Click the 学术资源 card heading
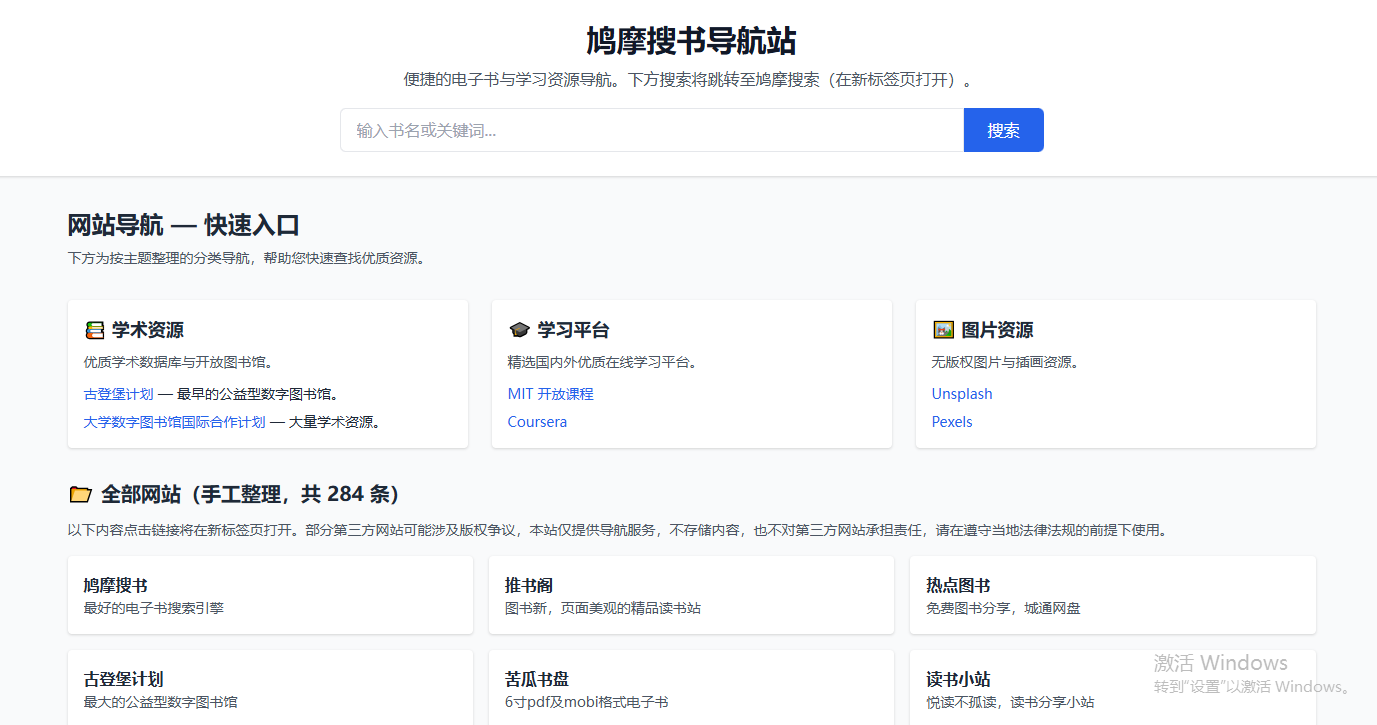Screen dimensions: 1377x725 (148, 330)
